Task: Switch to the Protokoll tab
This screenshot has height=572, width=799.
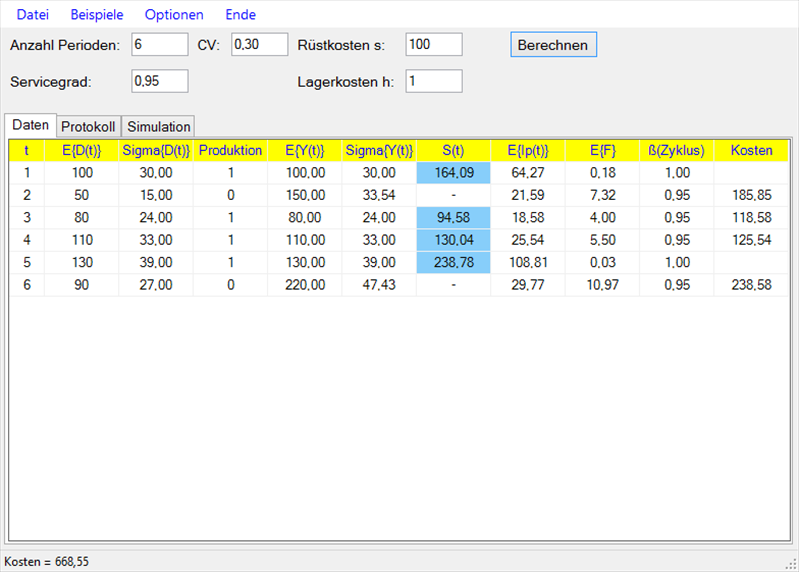Action: (x=88, y=127)
